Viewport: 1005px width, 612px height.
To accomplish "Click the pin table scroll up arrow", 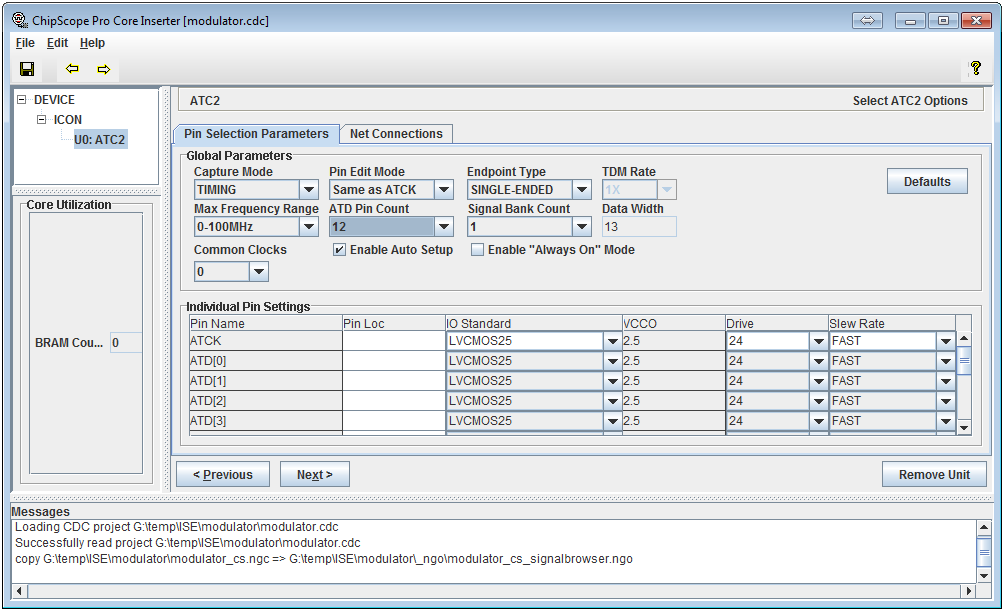I will (964, 338).
